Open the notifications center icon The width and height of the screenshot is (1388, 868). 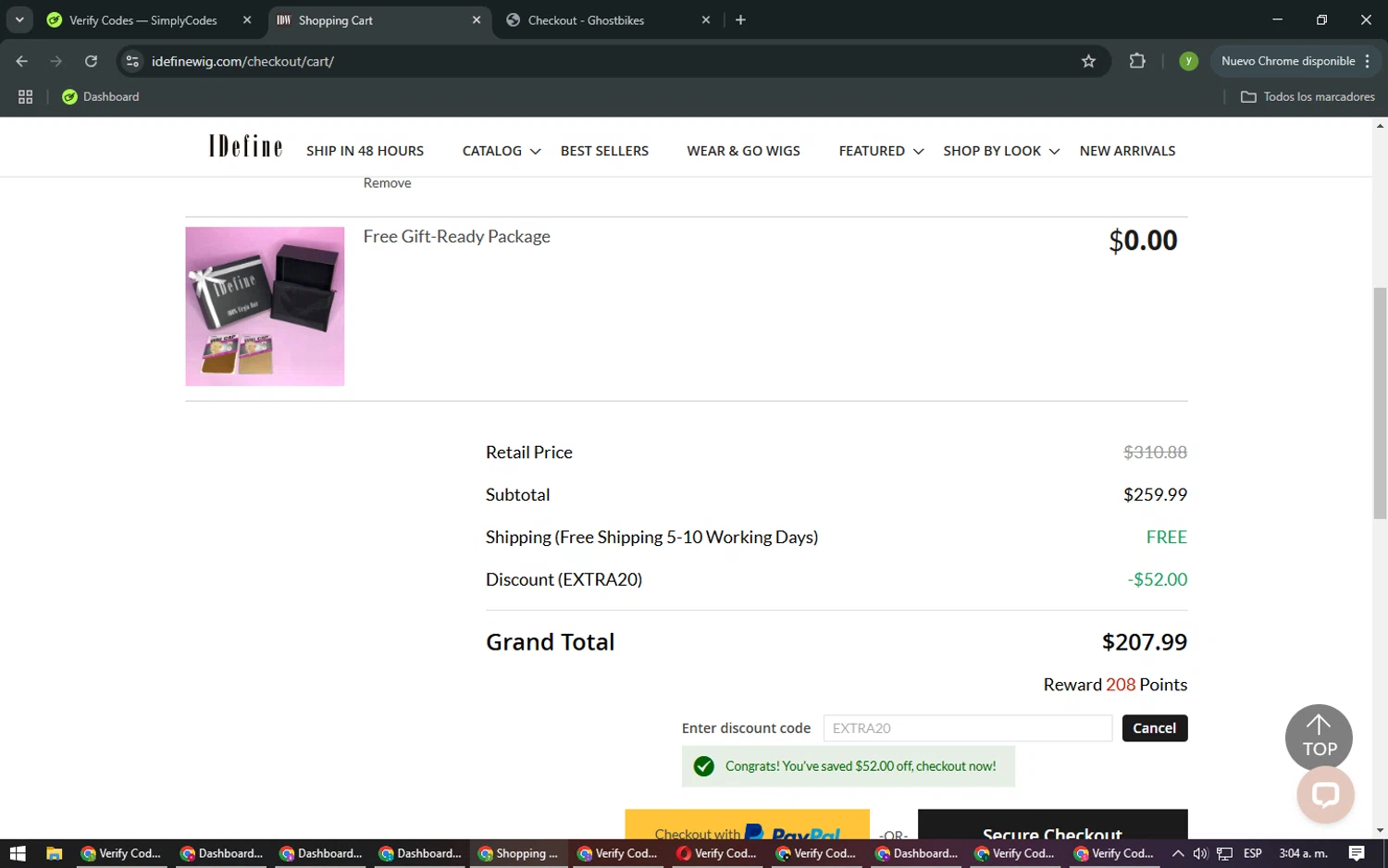(1357, 853)
